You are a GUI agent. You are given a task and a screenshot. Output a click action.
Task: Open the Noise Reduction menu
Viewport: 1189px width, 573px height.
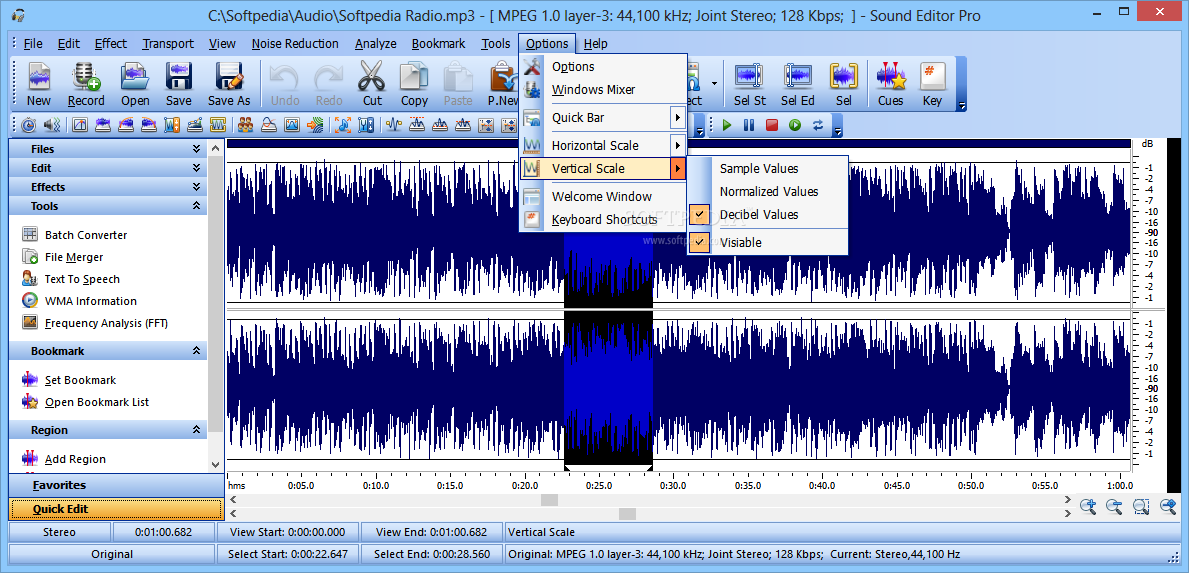coord(295,43)
